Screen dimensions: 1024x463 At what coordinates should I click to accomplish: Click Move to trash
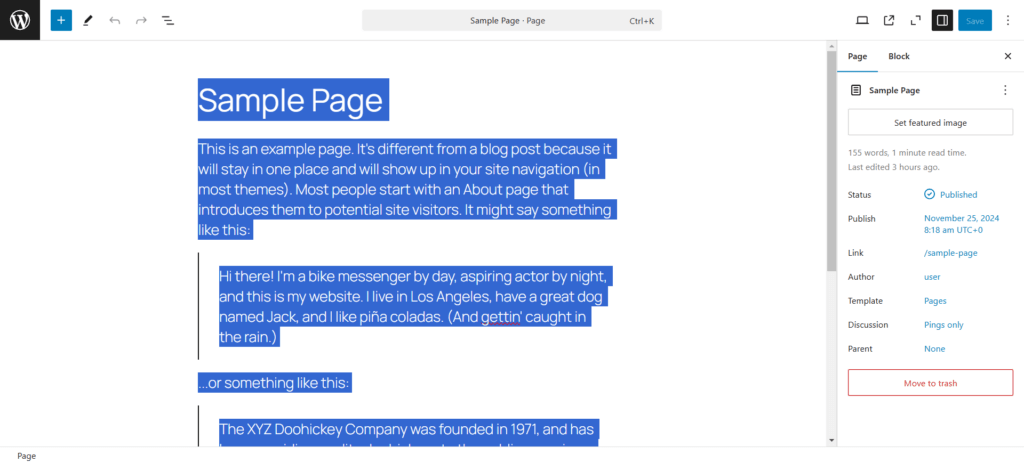click(x=930, y=383)
